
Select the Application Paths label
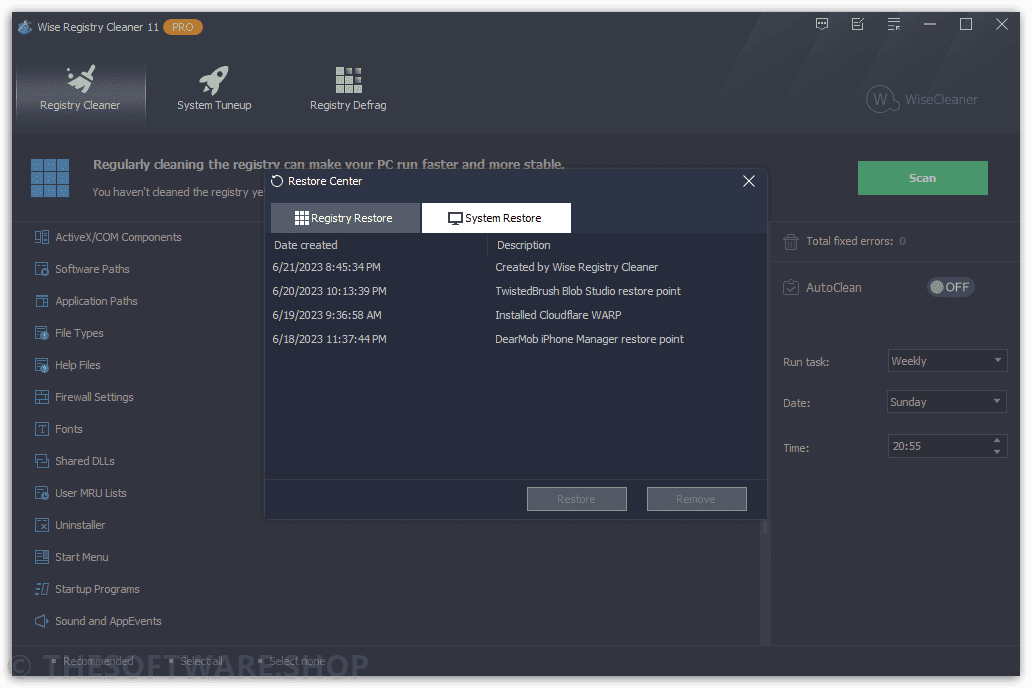(96, 301)
